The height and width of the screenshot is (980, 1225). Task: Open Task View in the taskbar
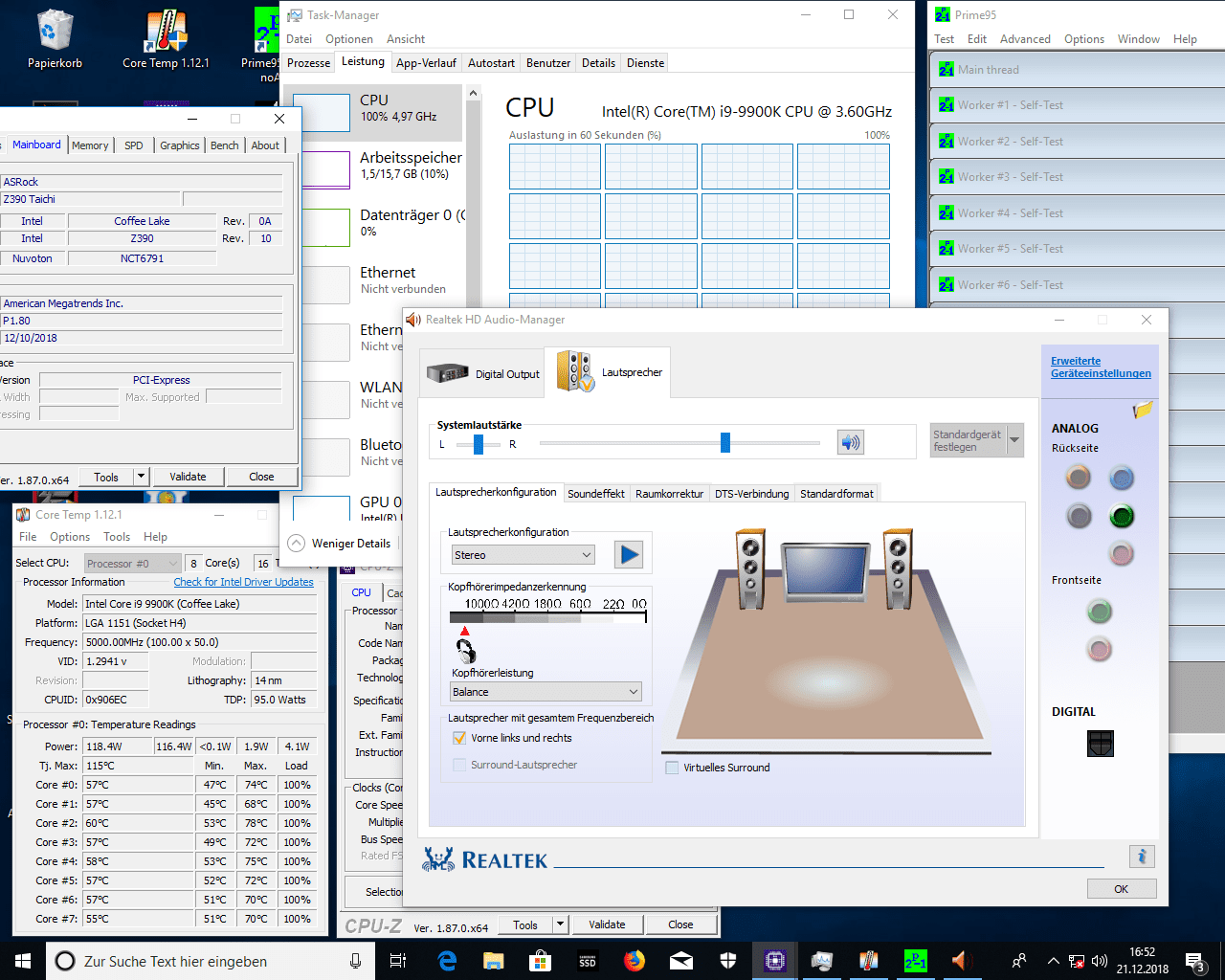click(x=398, y=961)
